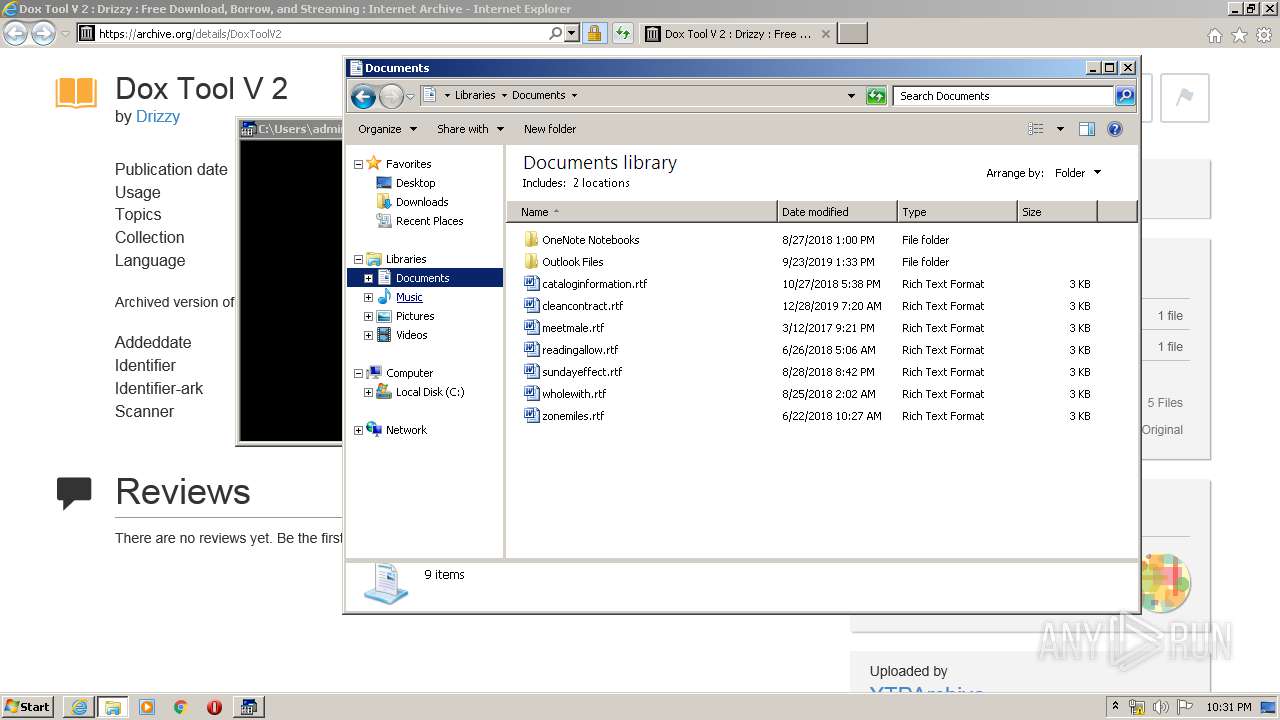The width and height of the screenshot is (1280, 720).
Task: Sort files by Date modified column
Action: click(837, 212)
